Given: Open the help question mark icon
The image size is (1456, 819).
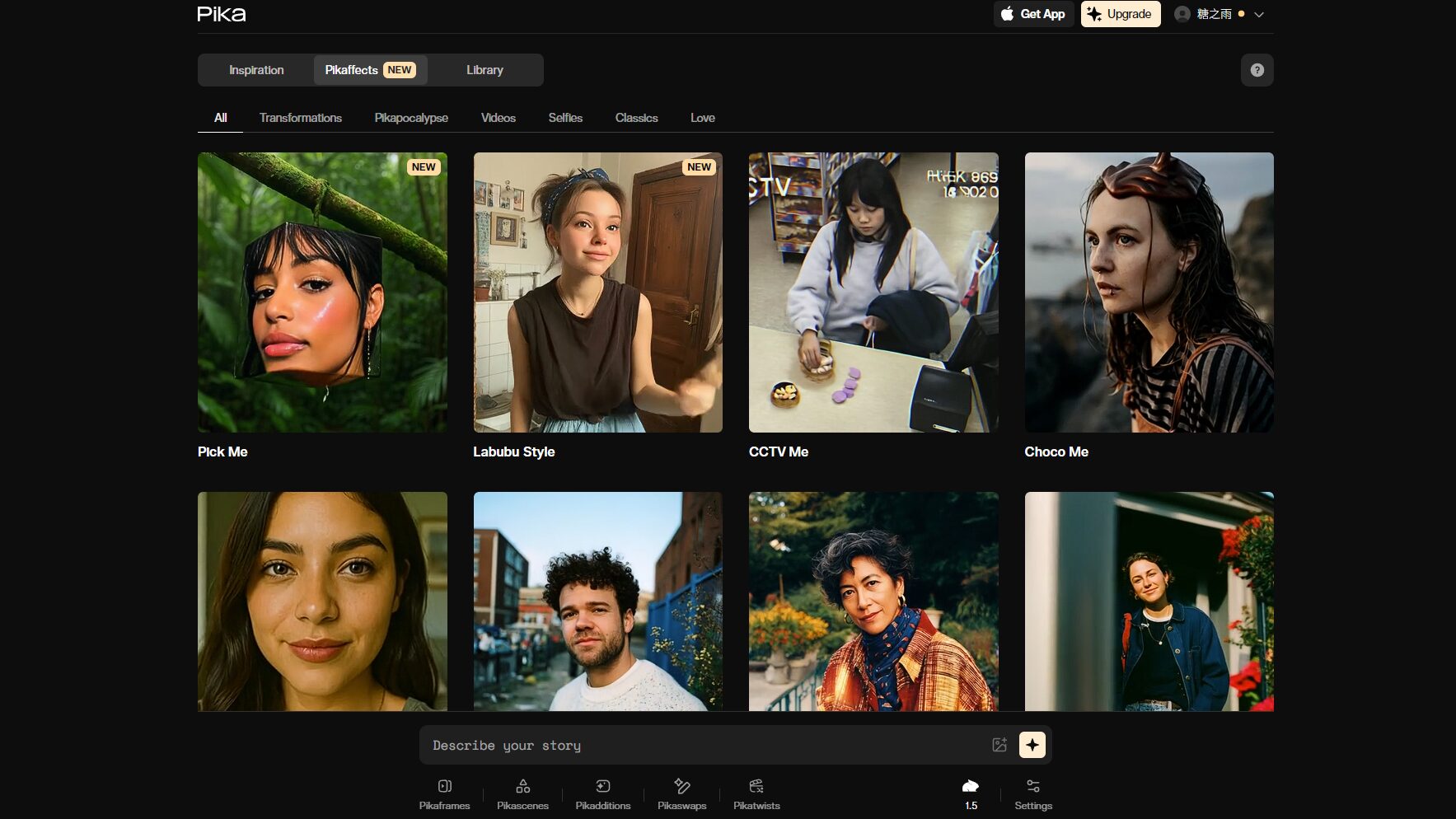Looking at the screenshot, I should (x=1257, y=70).
